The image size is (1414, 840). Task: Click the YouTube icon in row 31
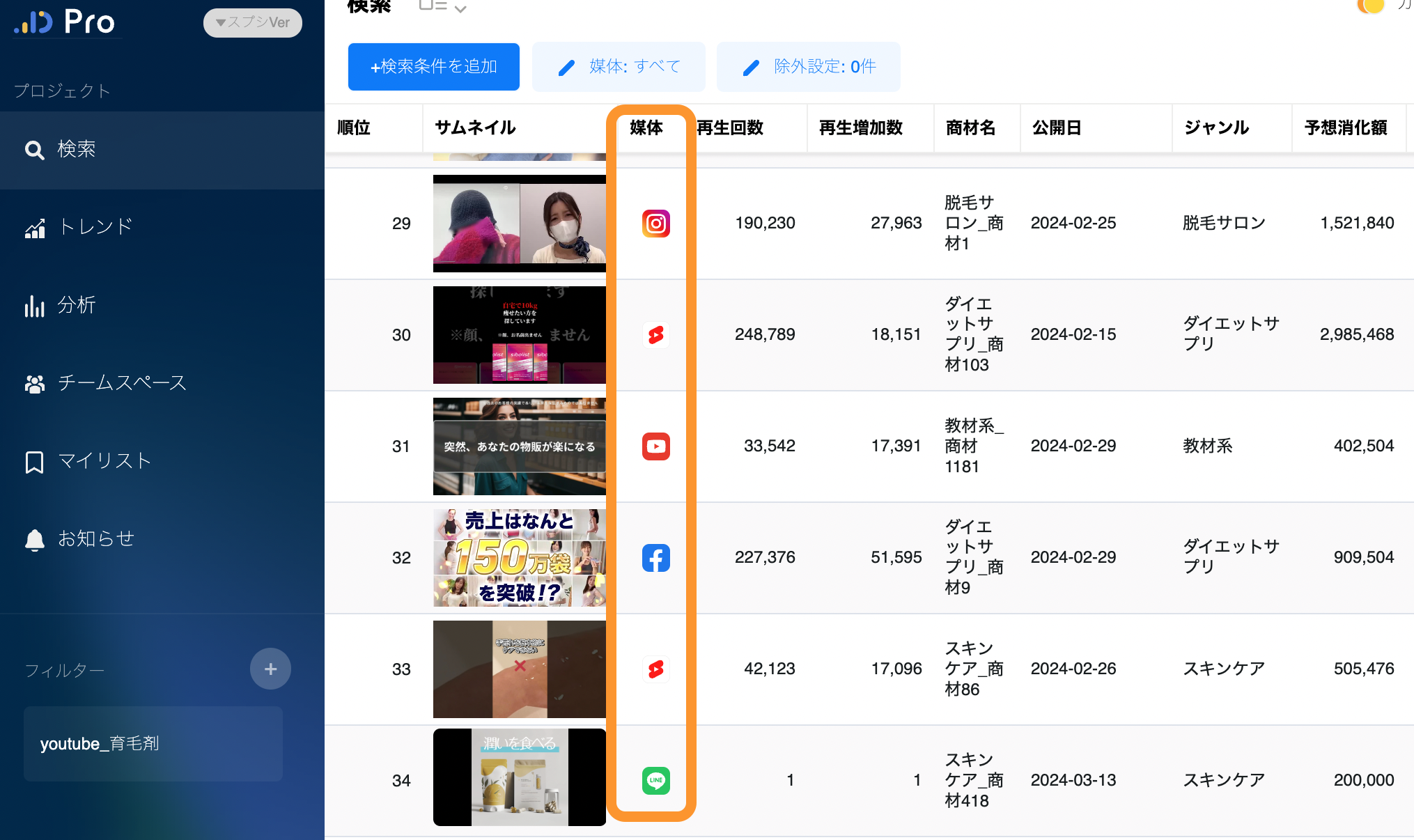coord(655,446)
